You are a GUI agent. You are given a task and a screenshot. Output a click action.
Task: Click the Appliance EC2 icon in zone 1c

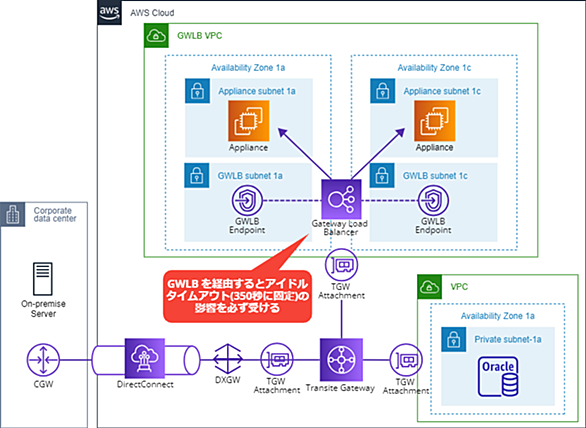click(435, 121)
